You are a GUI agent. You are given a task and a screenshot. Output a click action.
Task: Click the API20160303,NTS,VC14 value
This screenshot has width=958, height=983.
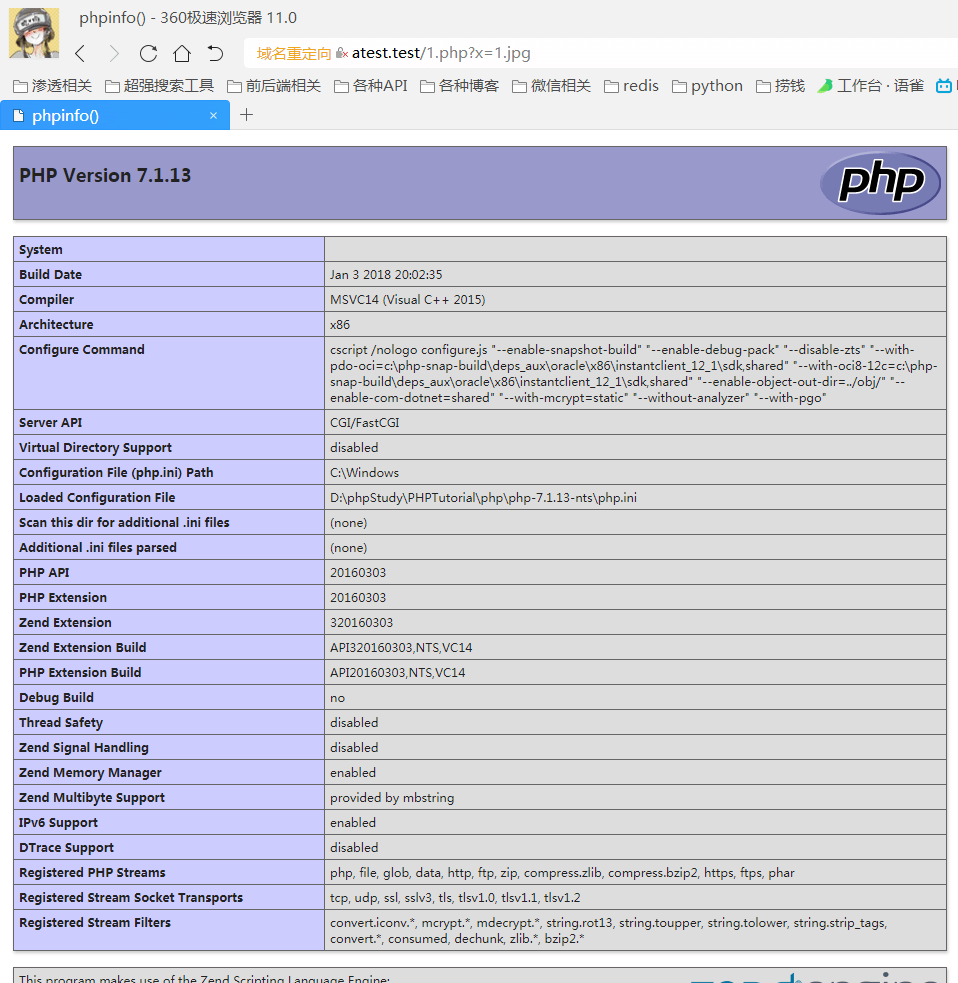[x=397, y=673]
